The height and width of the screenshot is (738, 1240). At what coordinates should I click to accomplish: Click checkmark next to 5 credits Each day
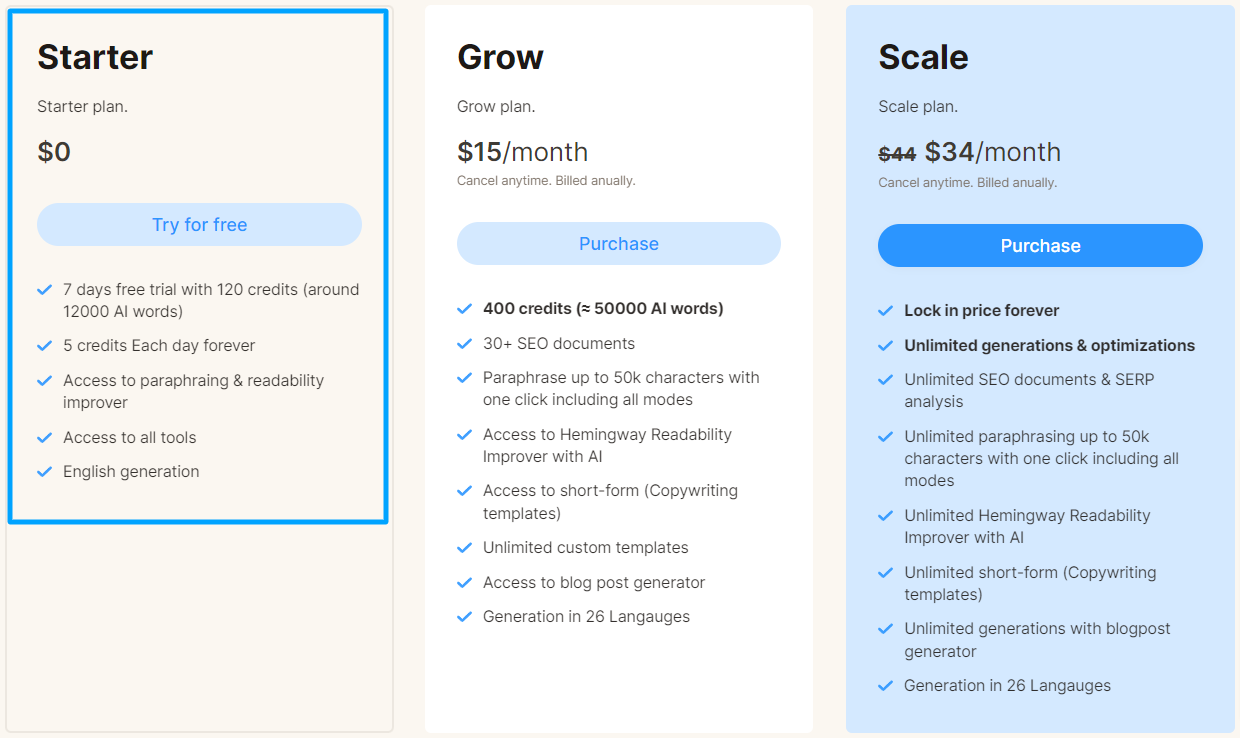pyautogui.click(x=45, y=346)
